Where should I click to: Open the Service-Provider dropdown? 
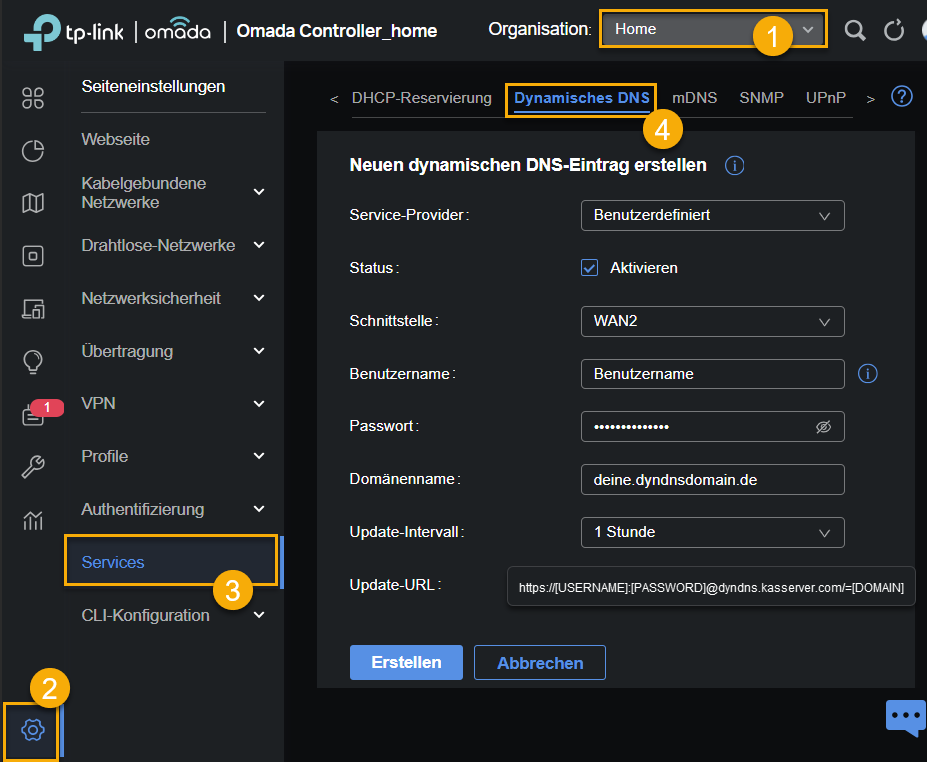pos(712,215)
